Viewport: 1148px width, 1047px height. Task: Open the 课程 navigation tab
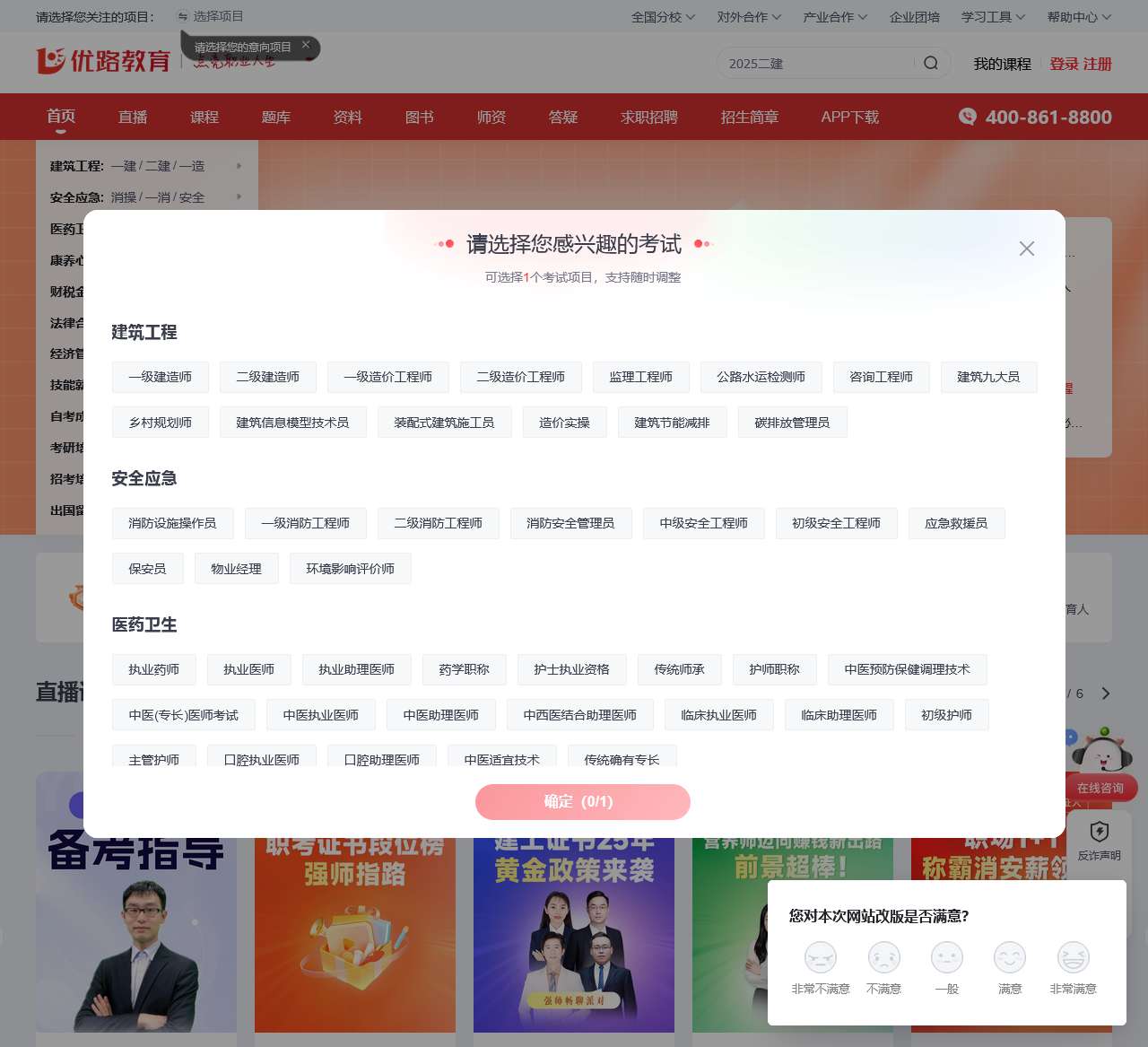point(204,117)
